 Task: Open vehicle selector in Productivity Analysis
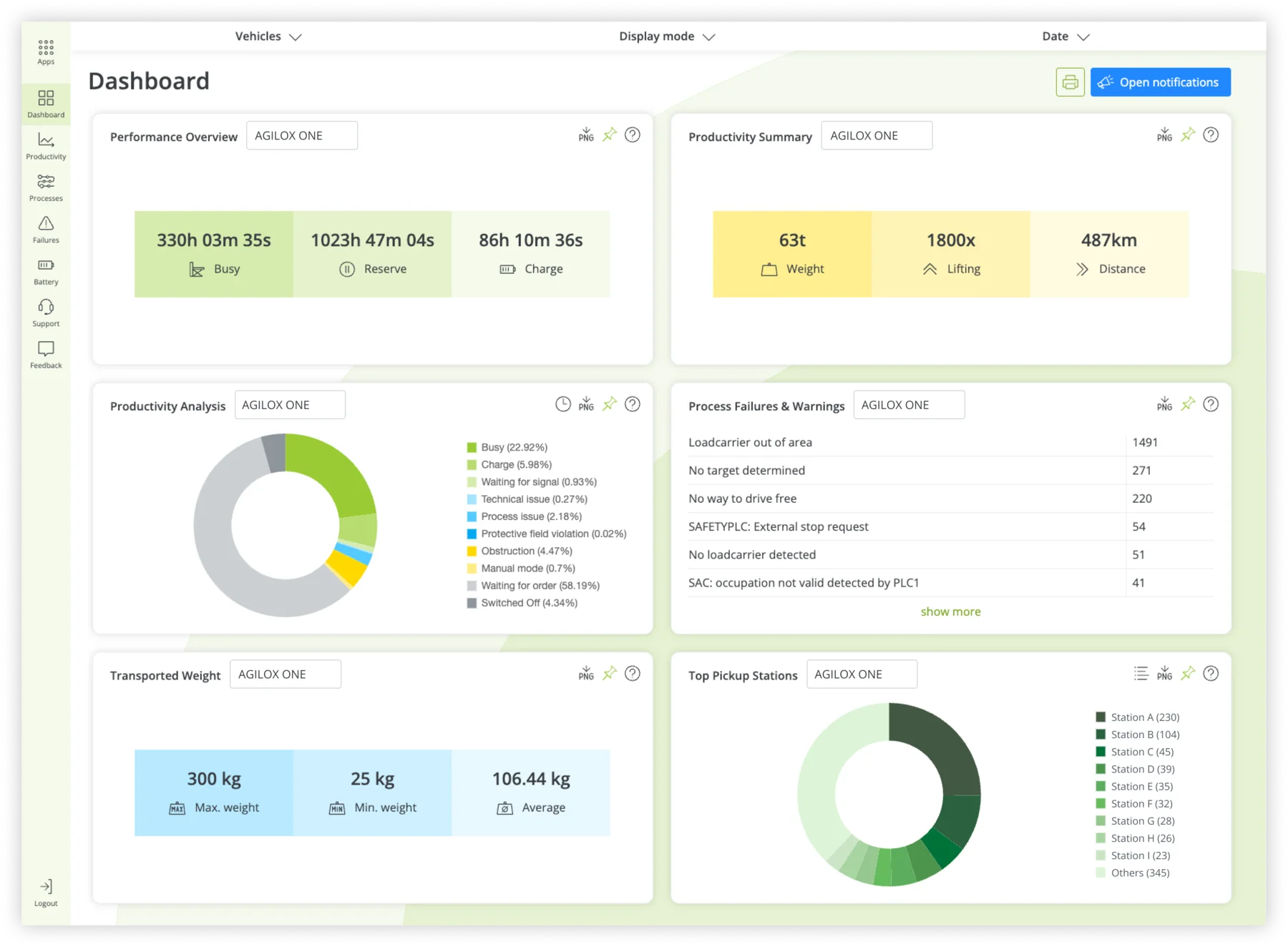click(290, 405)
